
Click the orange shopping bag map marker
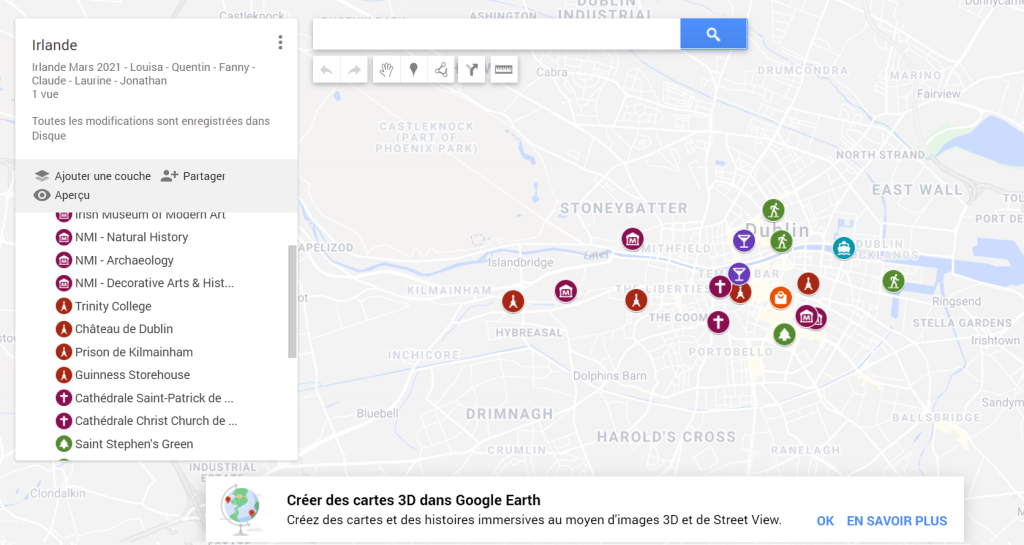point(780,297)
